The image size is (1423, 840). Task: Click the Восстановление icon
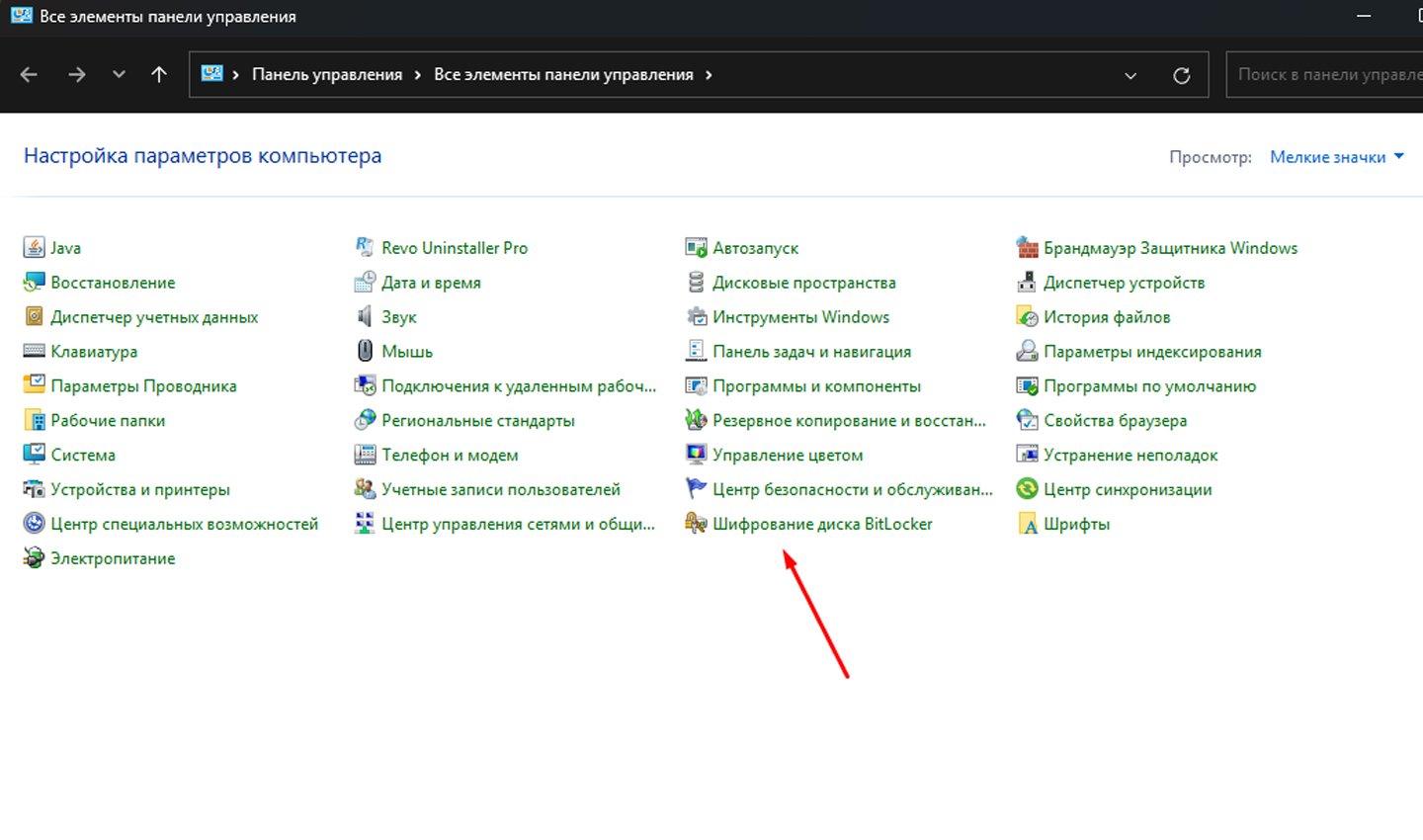pyautogui.click(x=34, y=282)
